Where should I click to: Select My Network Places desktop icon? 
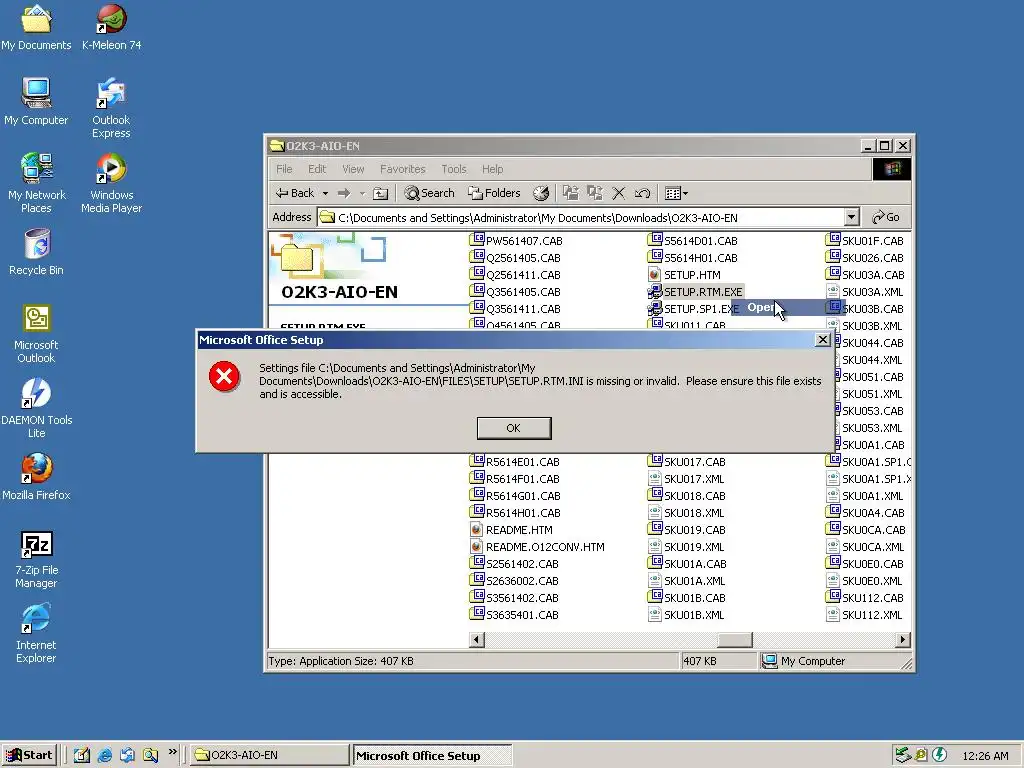click(x=37, y=184)
